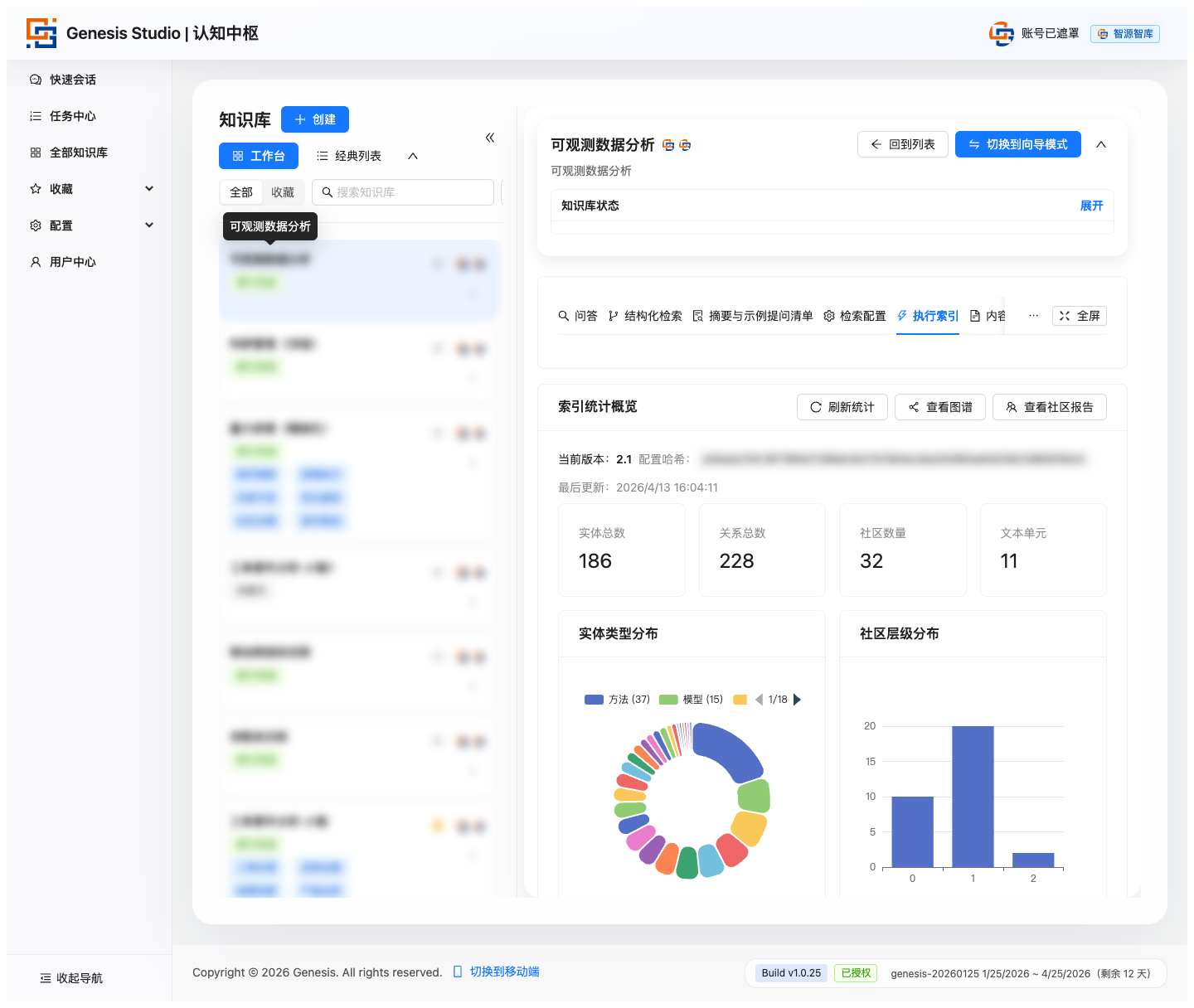This screenshot has height=1008, width=1194.
Task: Click 全屏 fullscreen button
Action: 1079,316
